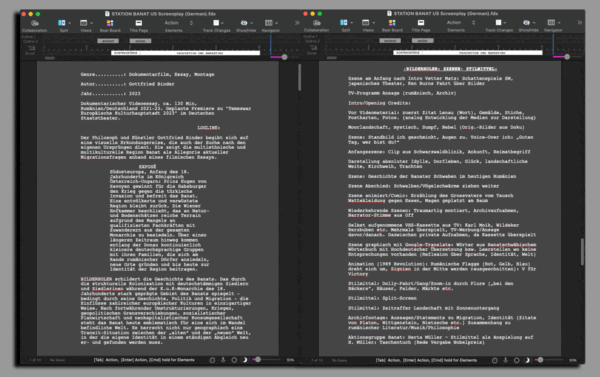This screenshot has width=600, height=377.
Task: Click Track Changes icon in left window
Action: (x=216, y=23)
